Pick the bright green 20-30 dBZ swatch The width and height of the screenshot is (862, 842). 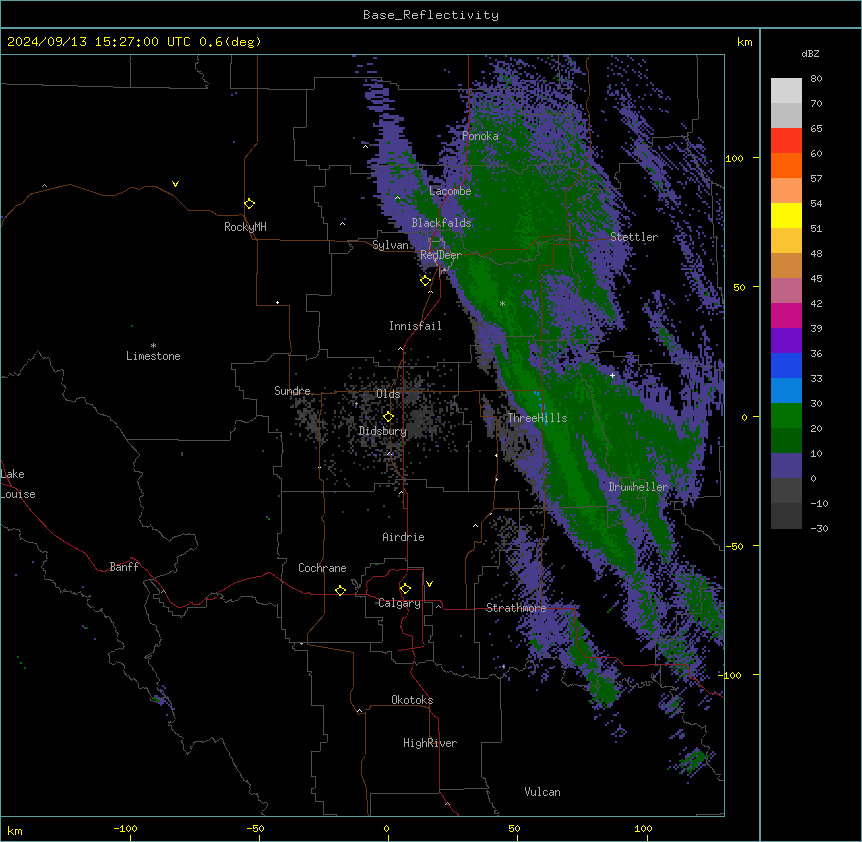pyautogui.click(x=786, y=416)
